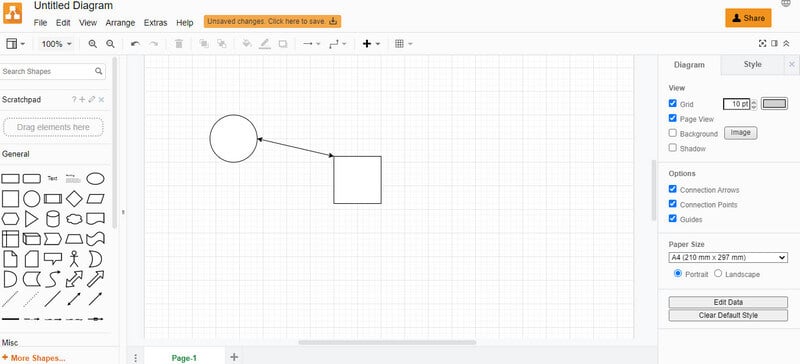Click the Share button
This screenshot has width=800, height=364.
coord(748,18)
